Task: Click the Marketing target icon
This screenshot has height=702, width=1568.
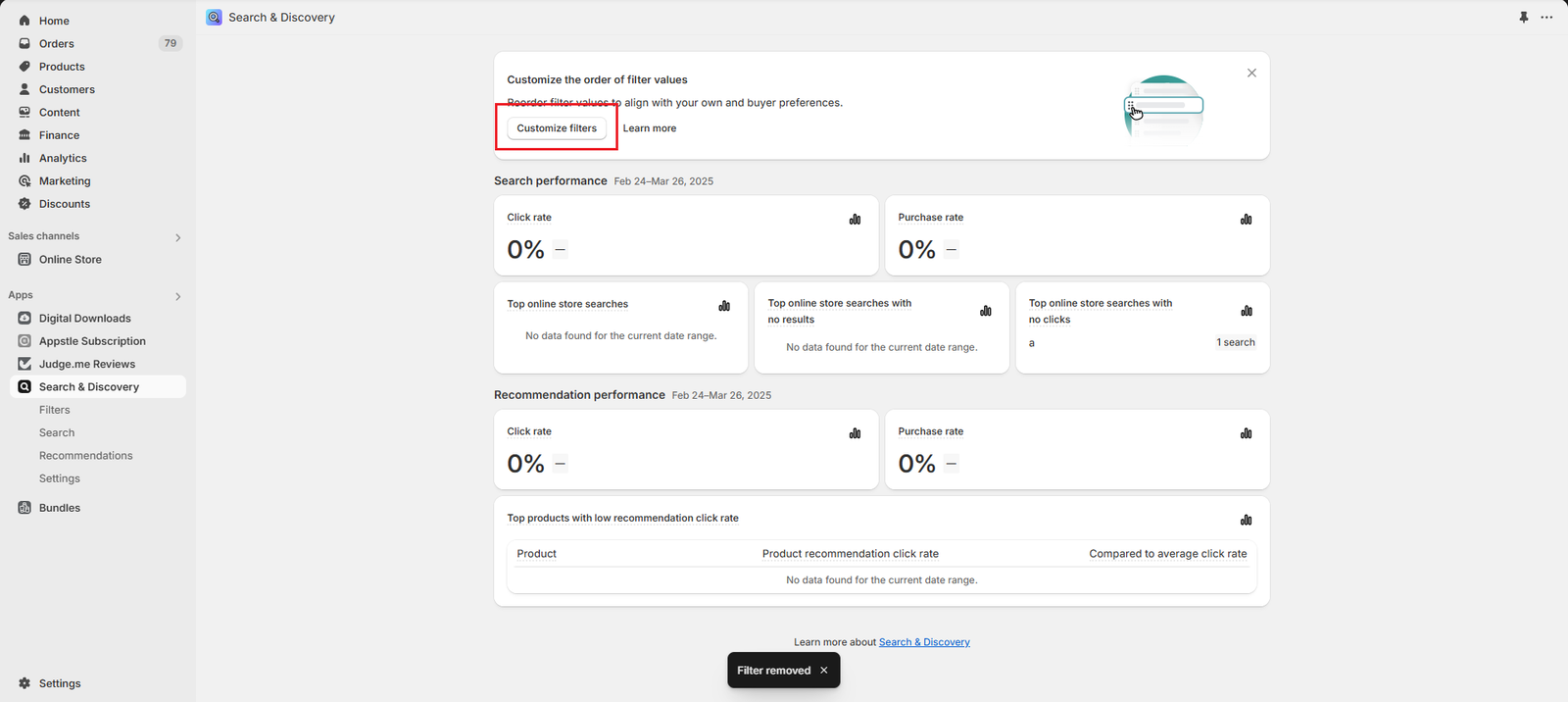Action: 24,180
